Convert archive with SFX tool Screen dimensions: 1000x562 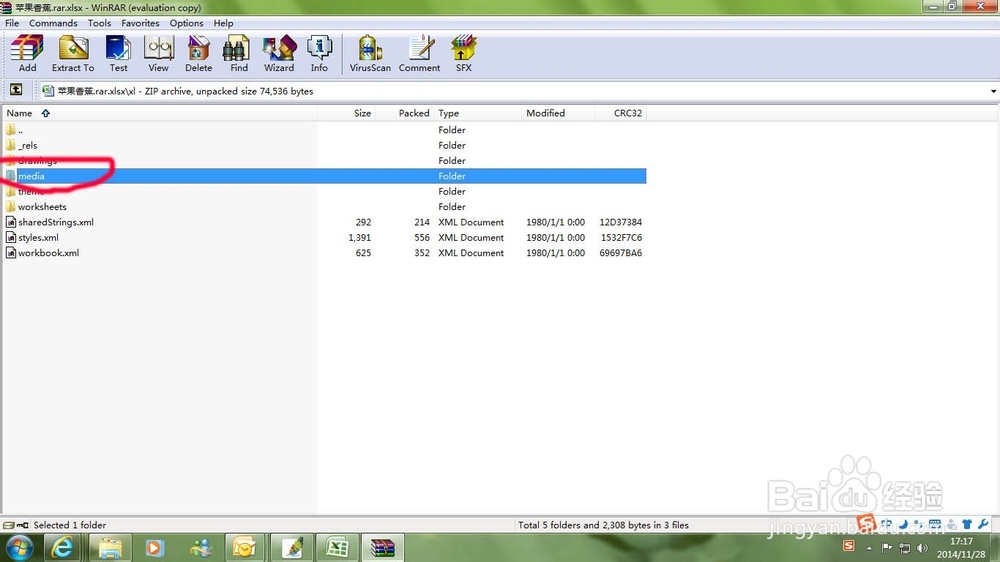464,54
